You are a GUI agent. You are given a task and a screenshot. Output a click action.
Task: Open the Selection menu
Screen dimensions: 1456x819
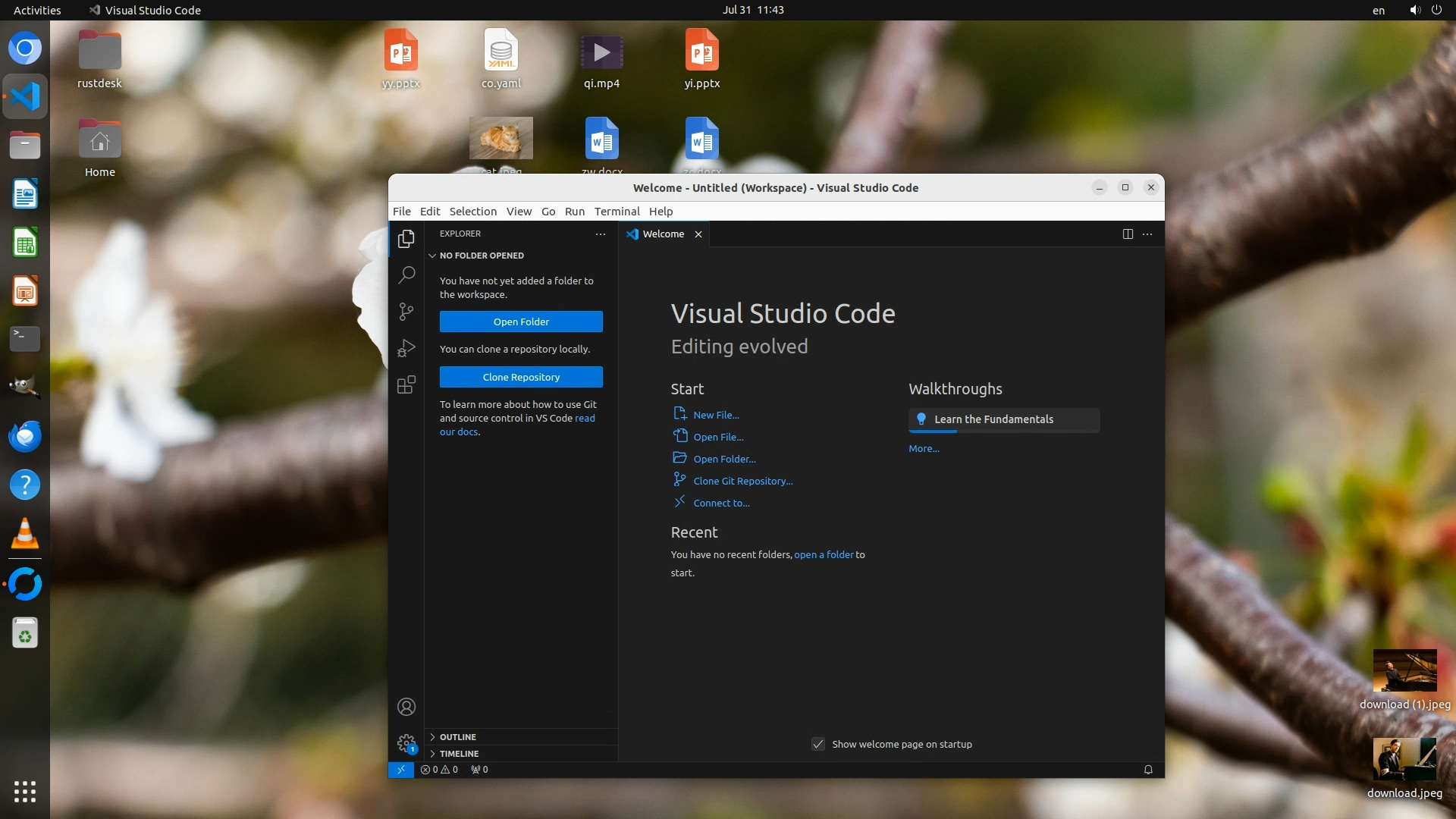tap(472, 212)
